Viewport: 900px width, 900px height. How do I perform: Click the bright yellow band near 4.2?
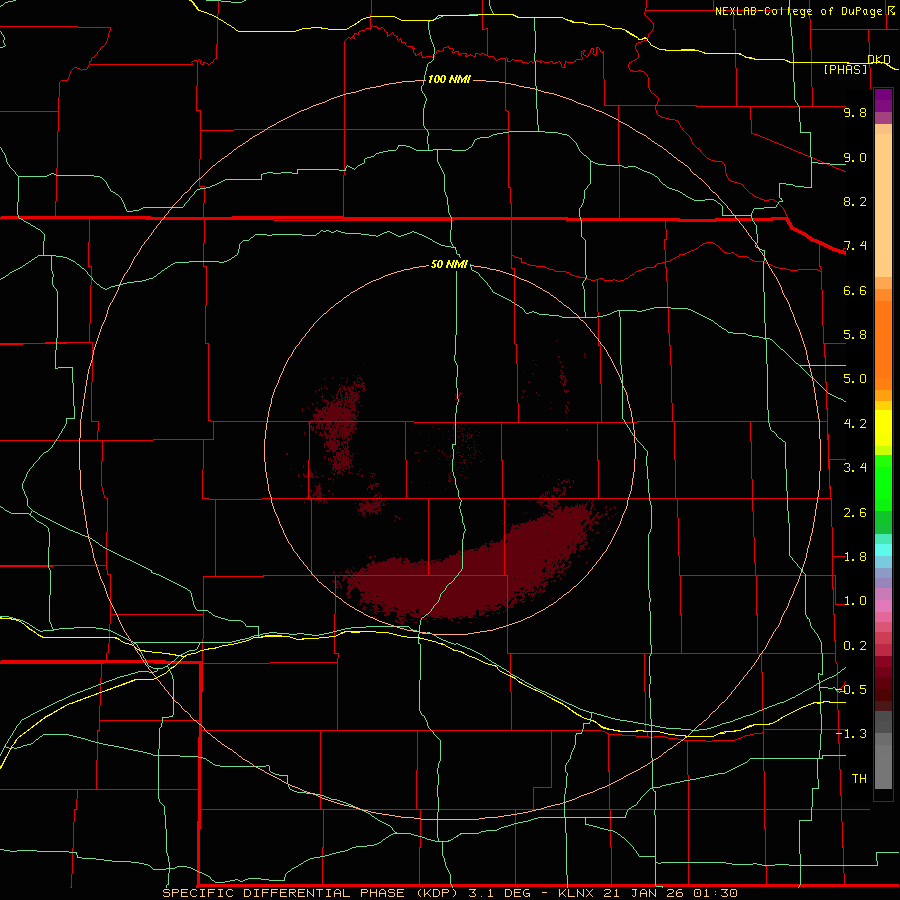pos(883,428)
